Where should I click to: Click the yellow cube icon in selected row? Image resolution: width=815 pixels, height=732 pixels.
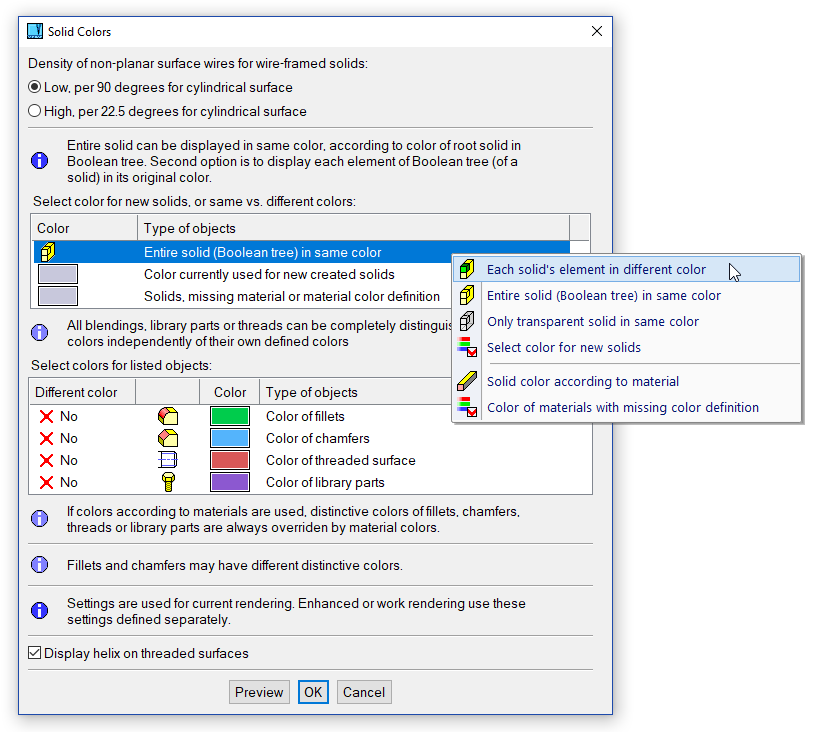click(x=48, y=253)
